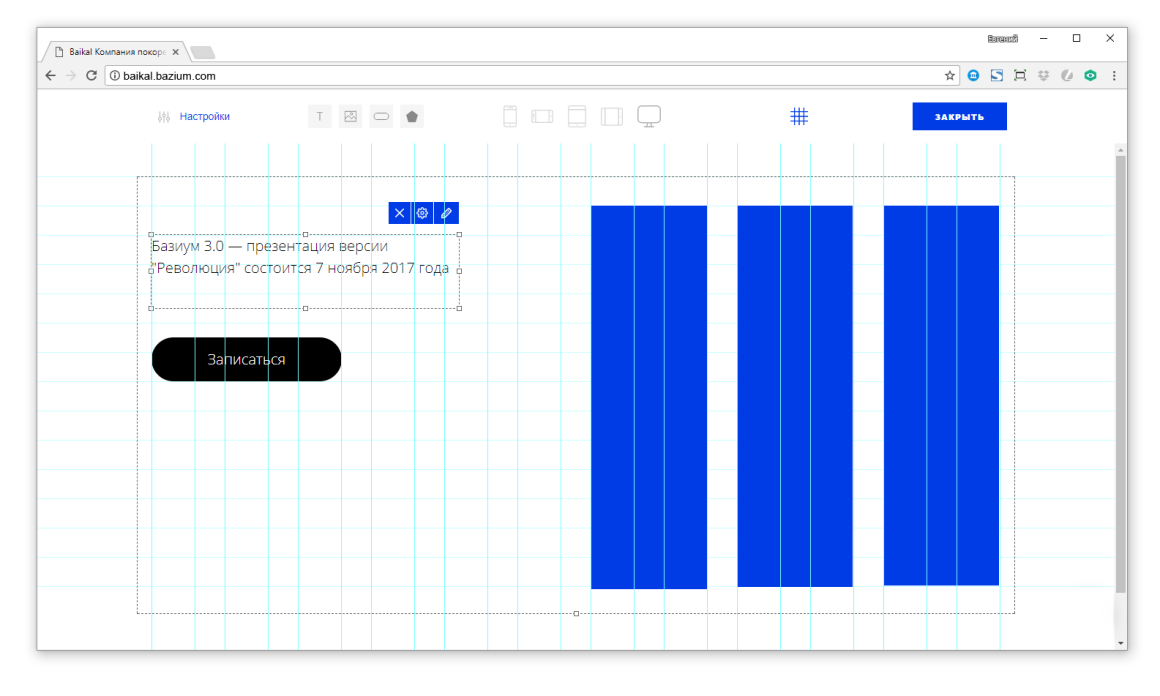Click the green eye extension icon
This screenshot has width=1160, height=696.
point(1090,75)
